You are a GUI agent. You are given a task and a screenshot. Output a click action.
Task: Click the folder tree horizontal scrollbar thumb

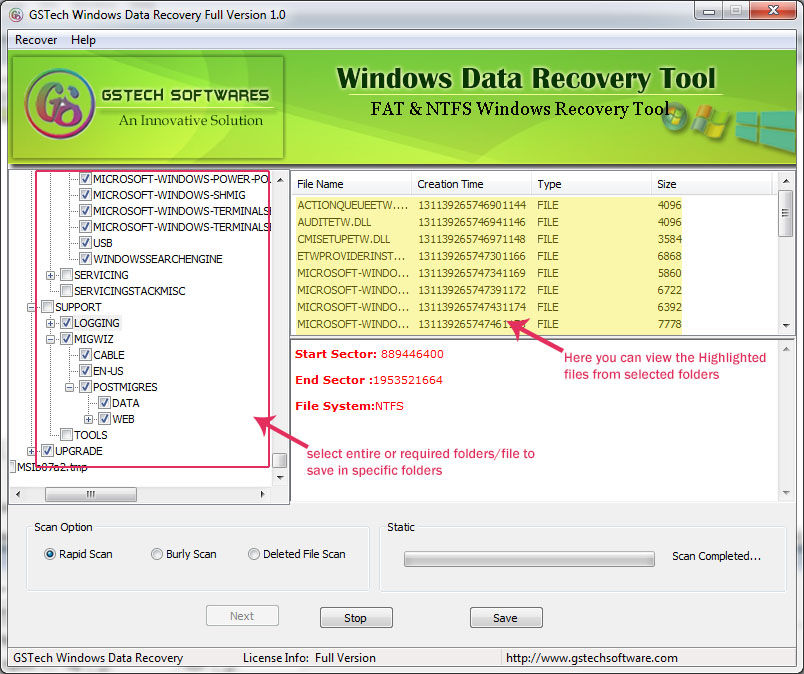91,494
